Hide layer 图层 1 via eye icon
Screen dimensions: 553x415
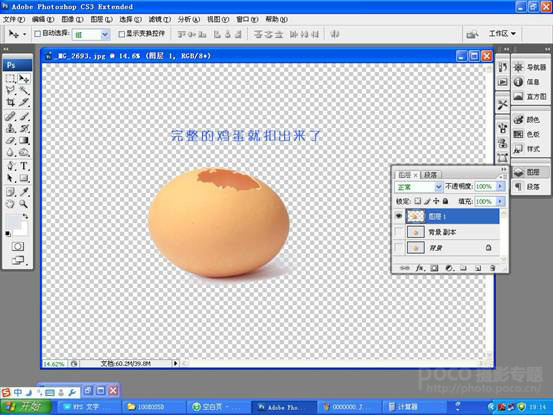[x=399, y=216]
